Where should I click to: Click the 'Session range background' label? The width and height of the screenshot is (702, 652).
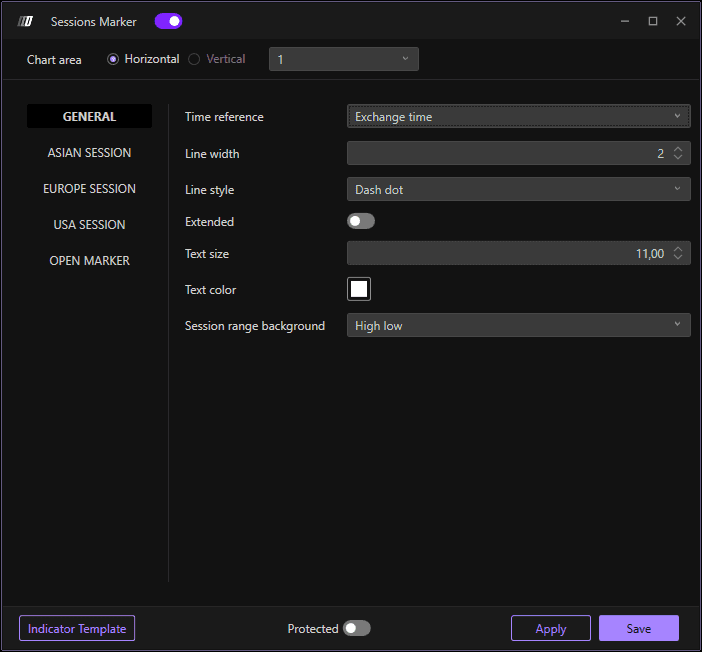255,326
